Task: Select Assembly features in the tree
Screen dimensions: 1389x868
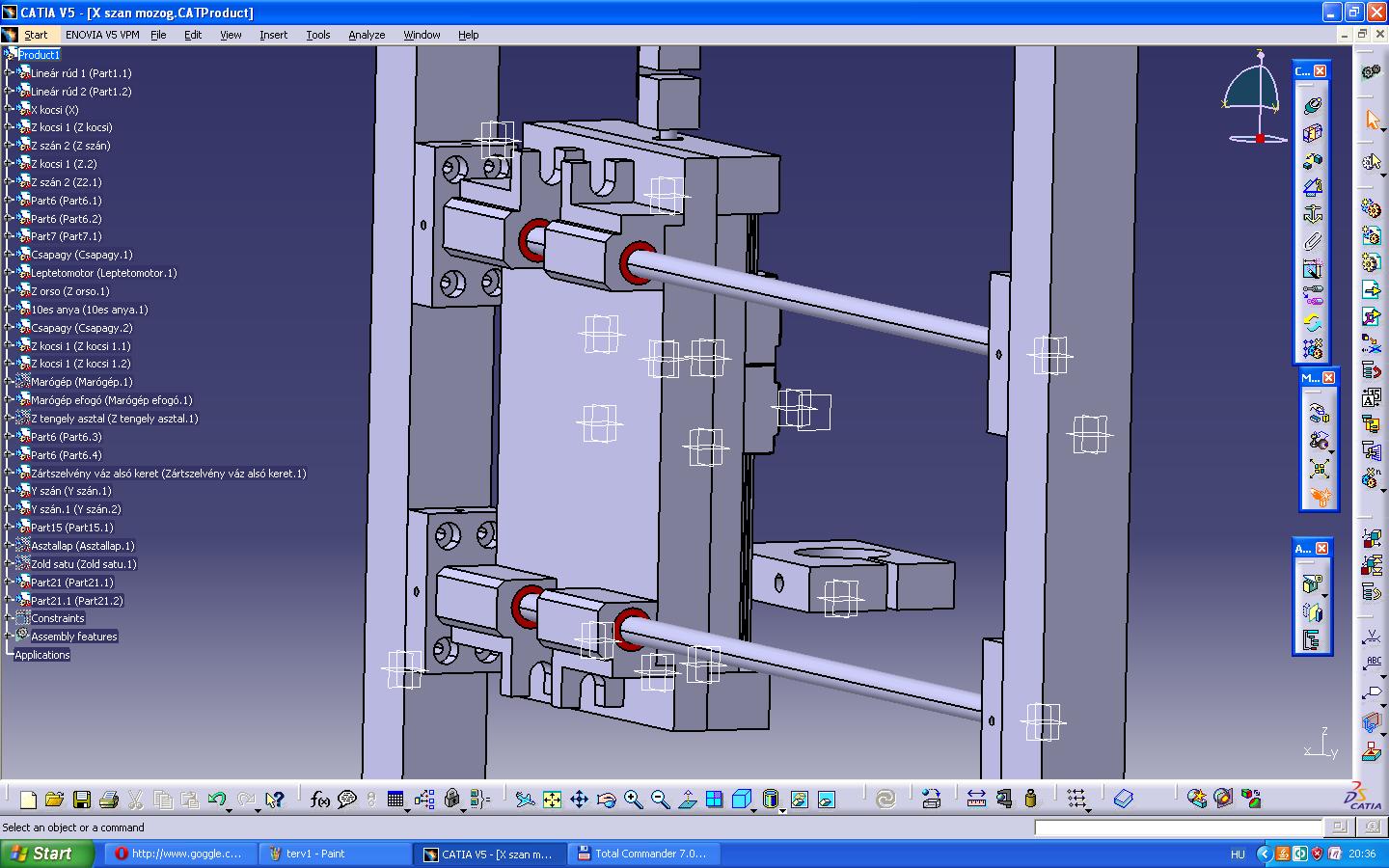Action: point(73,637)
